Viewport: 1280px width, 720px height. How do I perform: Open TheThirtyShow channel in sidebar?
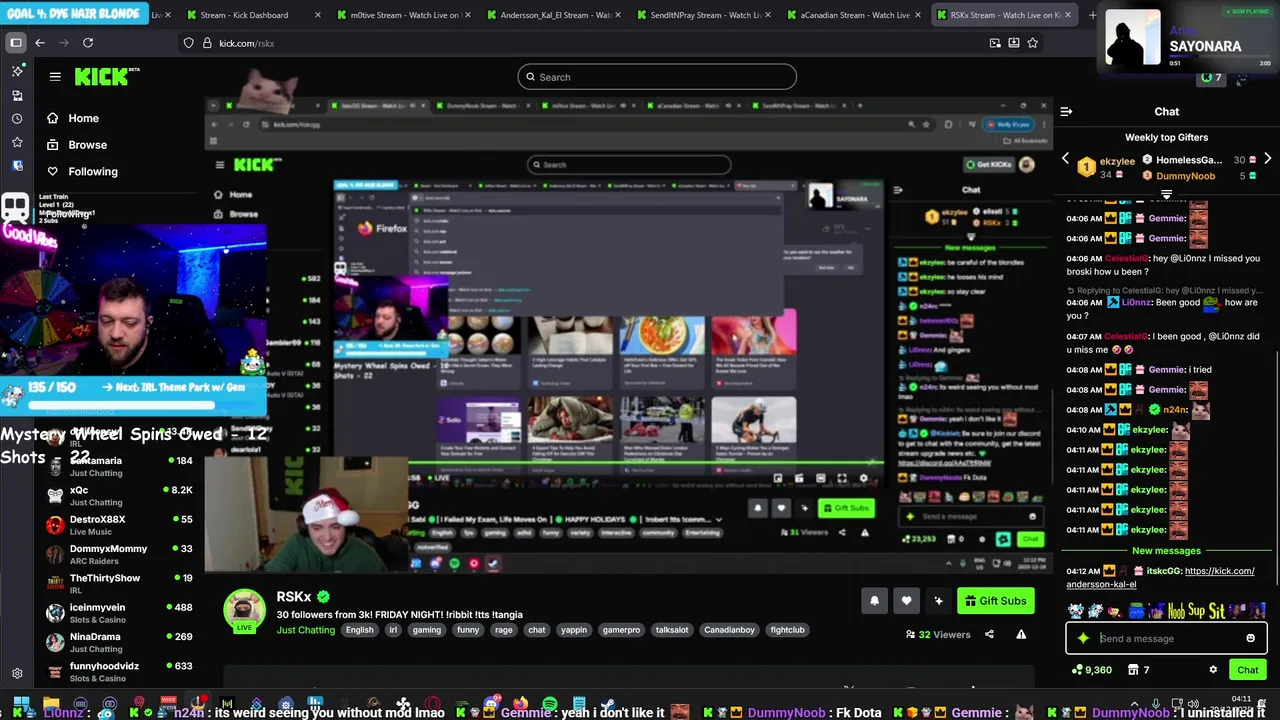pyautogui.click(x=120, y=583)
